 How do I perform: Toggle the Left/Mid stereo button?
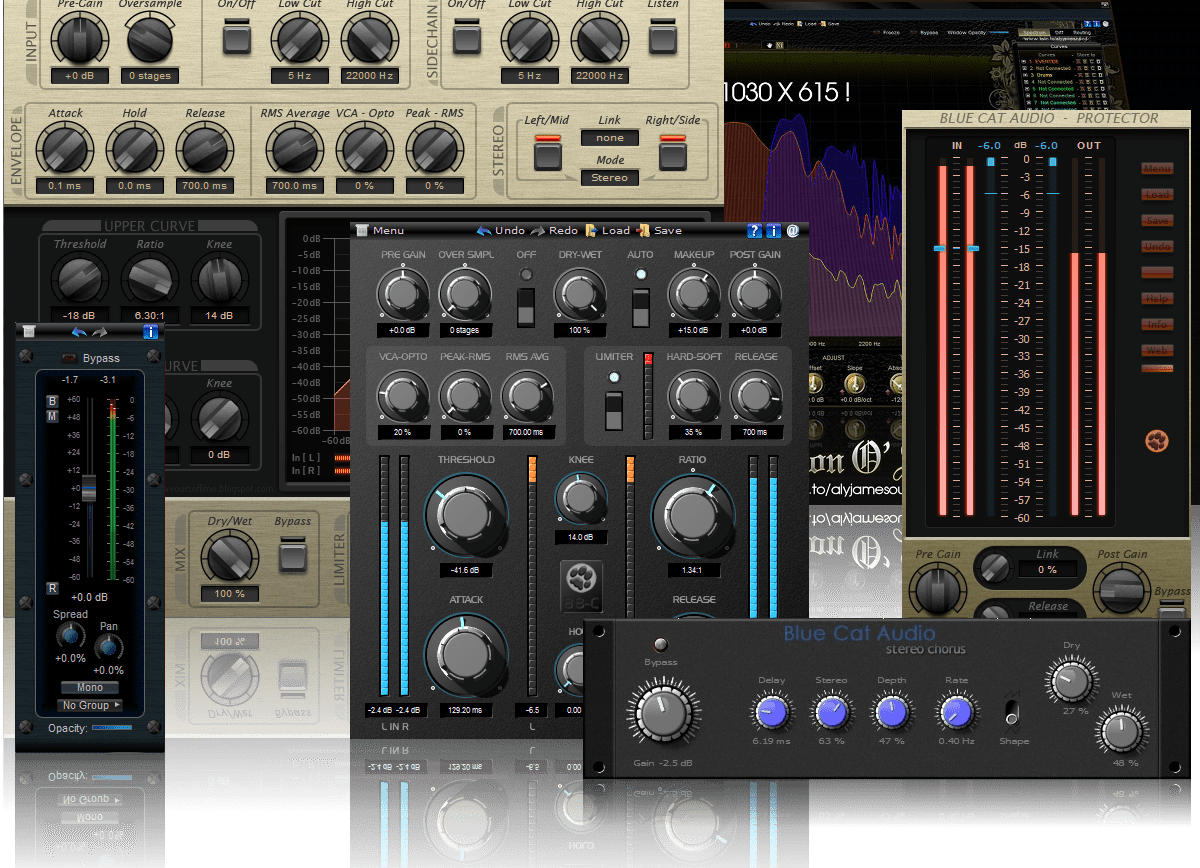click(547, 151)
